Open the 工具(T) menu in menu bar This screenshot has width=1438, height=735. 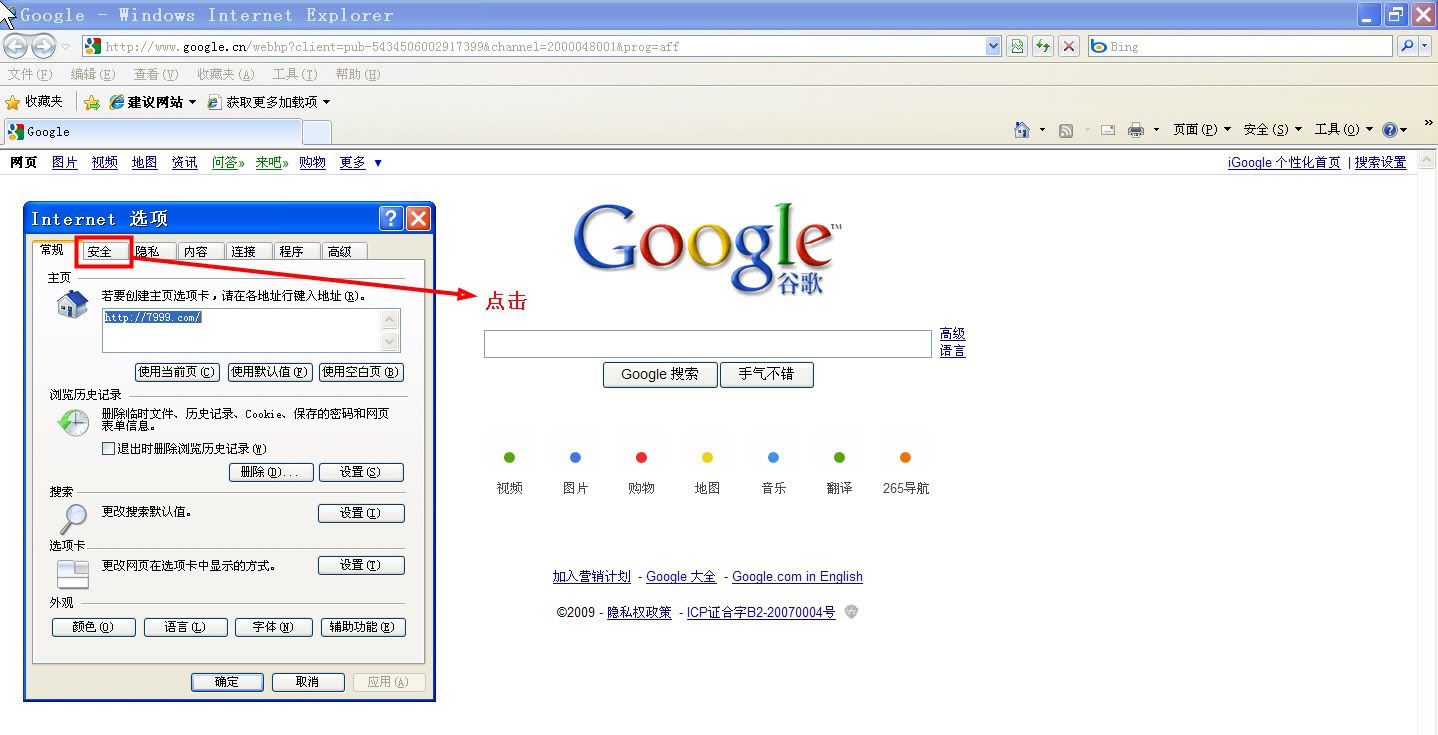click(x=295, y=74)
